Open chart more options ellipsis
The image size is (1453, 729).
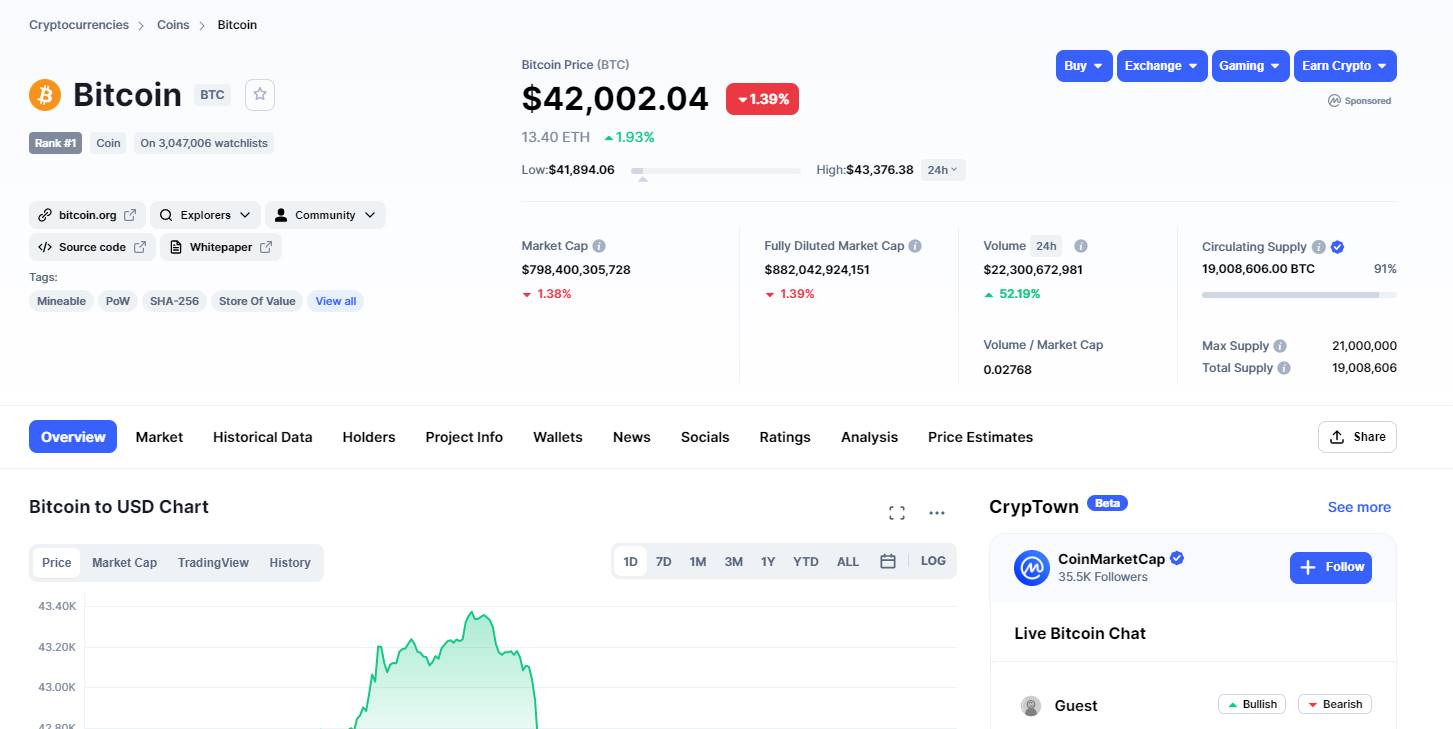click(937, 513)
